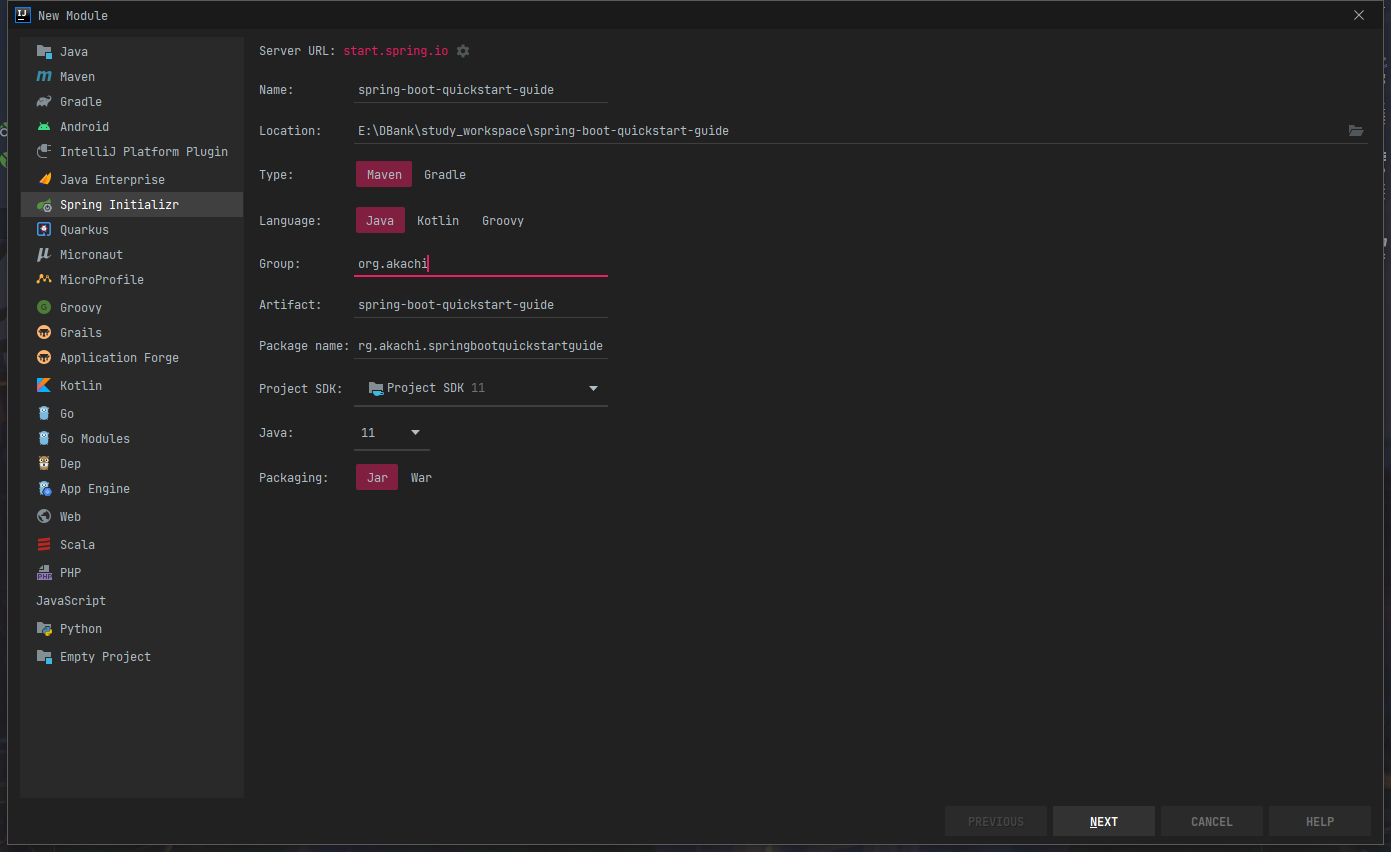This screenshot has height=852, width=1391.
Task: Click the IntelliJ Platform Plugin icon
Action: point(44,151)
